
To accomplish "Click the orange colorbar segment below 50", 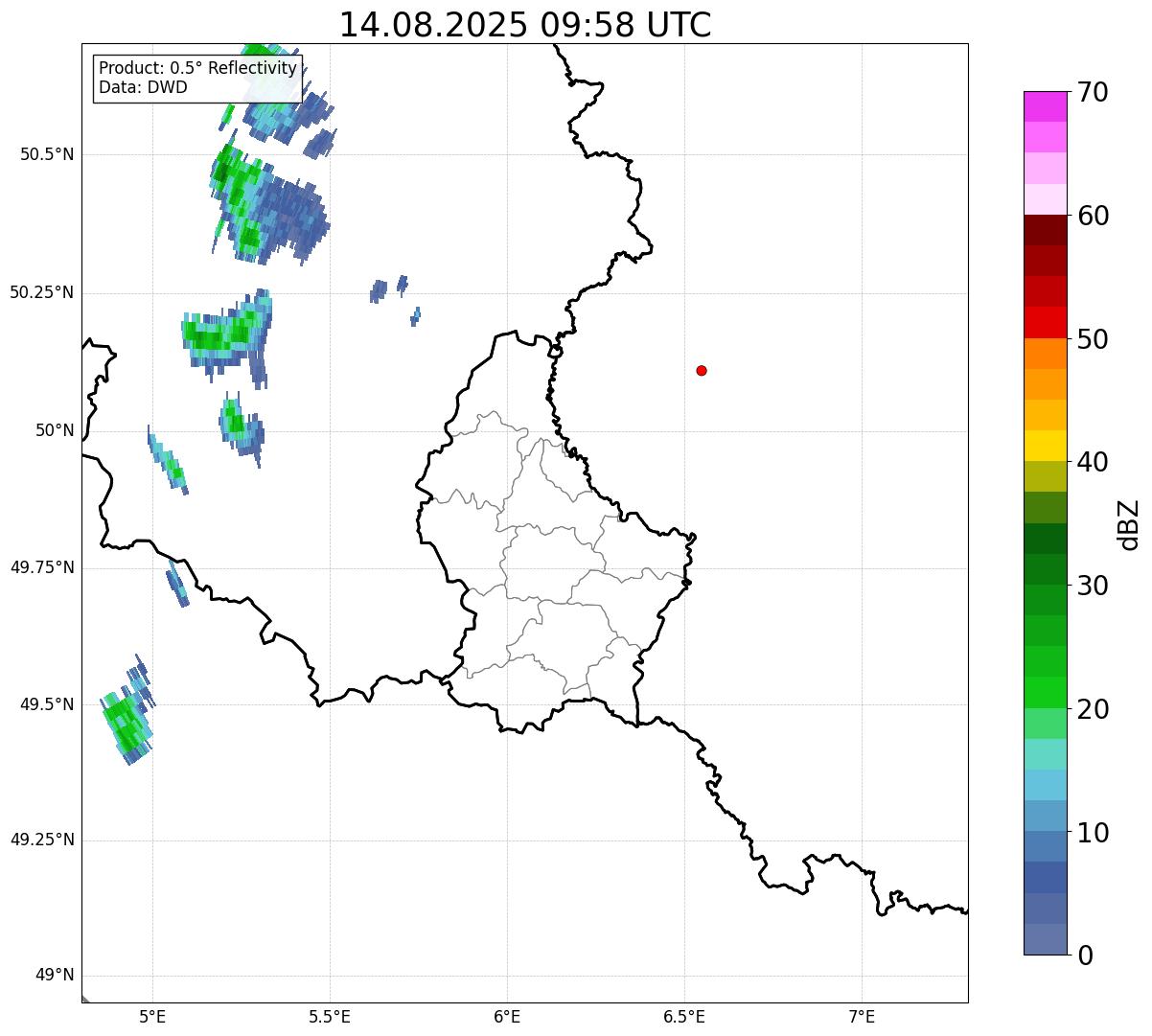I will (1046, 354).
